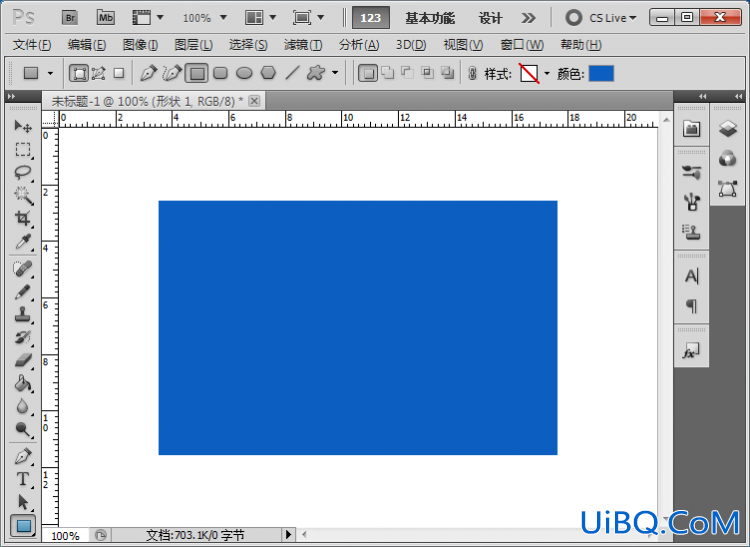Switch to 设计 workspace
Screen dimensions: 750x547
click(490, 18)
